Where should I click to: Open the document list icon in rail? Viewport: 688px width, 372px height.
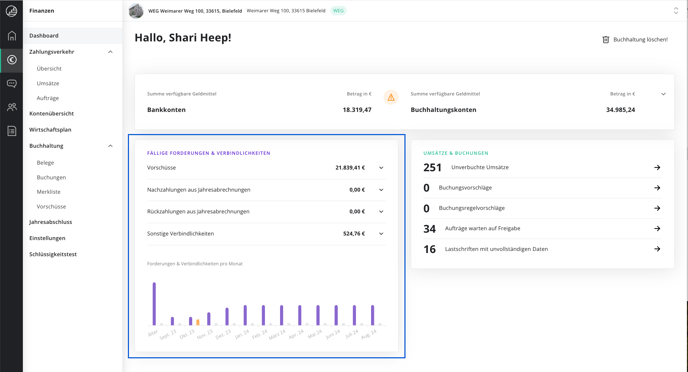12,131
